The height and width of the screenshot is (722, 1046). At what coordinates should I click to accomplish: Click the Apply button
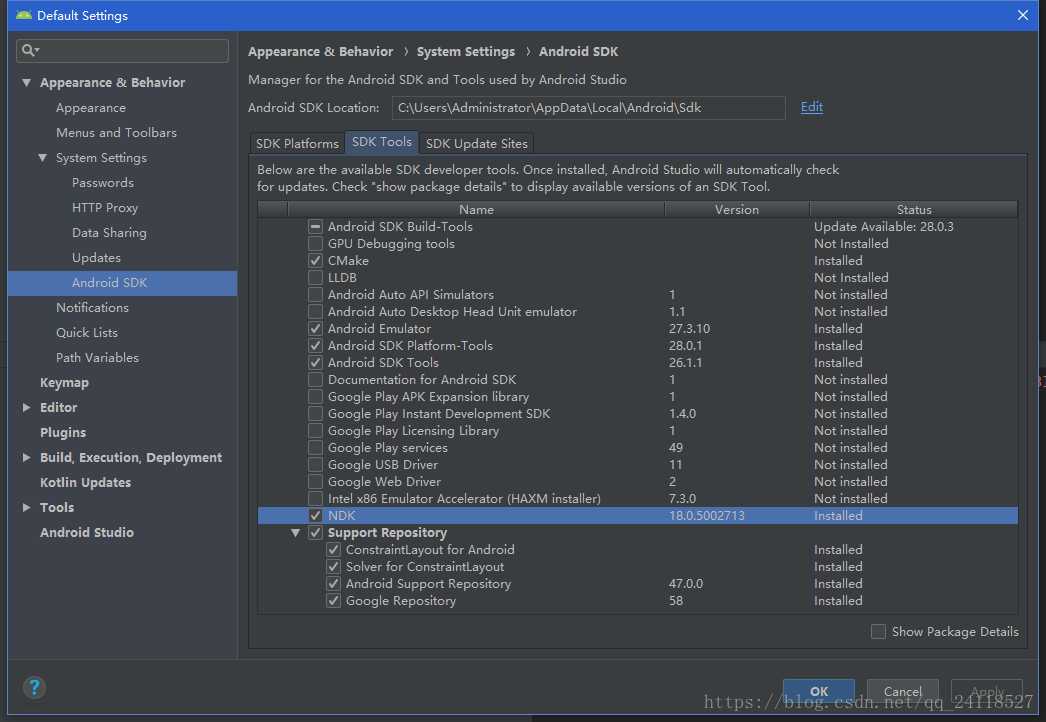coord(987,691)
